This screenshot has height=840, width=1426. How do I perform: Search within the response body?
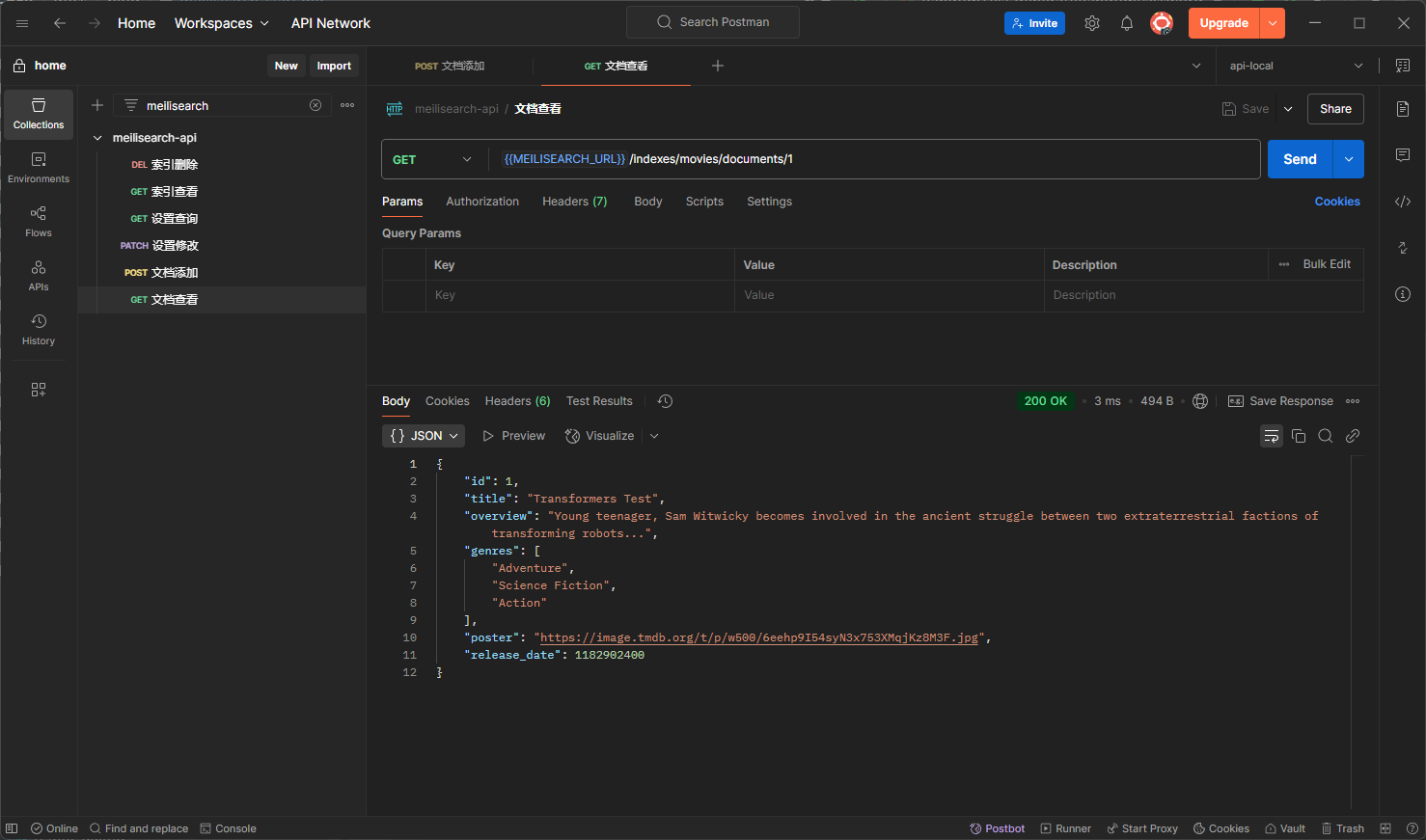pos(1325,436)
